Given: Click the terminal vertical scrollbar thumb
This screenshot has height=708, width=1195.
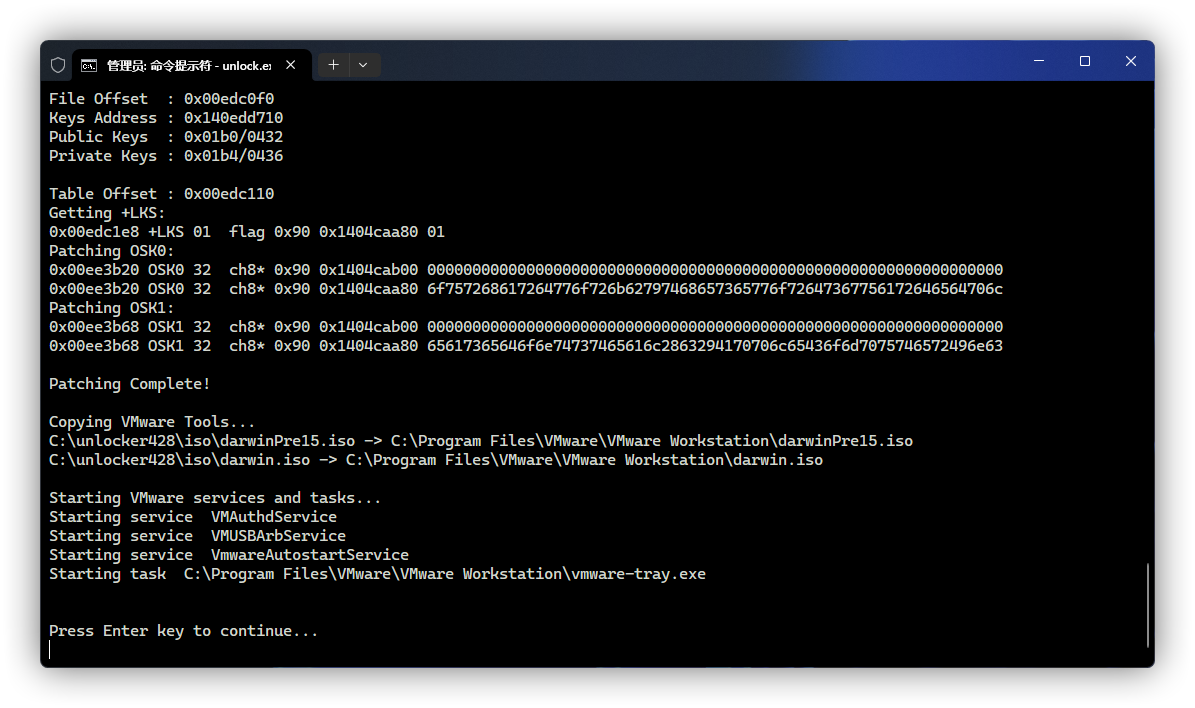Looking at the screenshot, I should pos(1147,605).
